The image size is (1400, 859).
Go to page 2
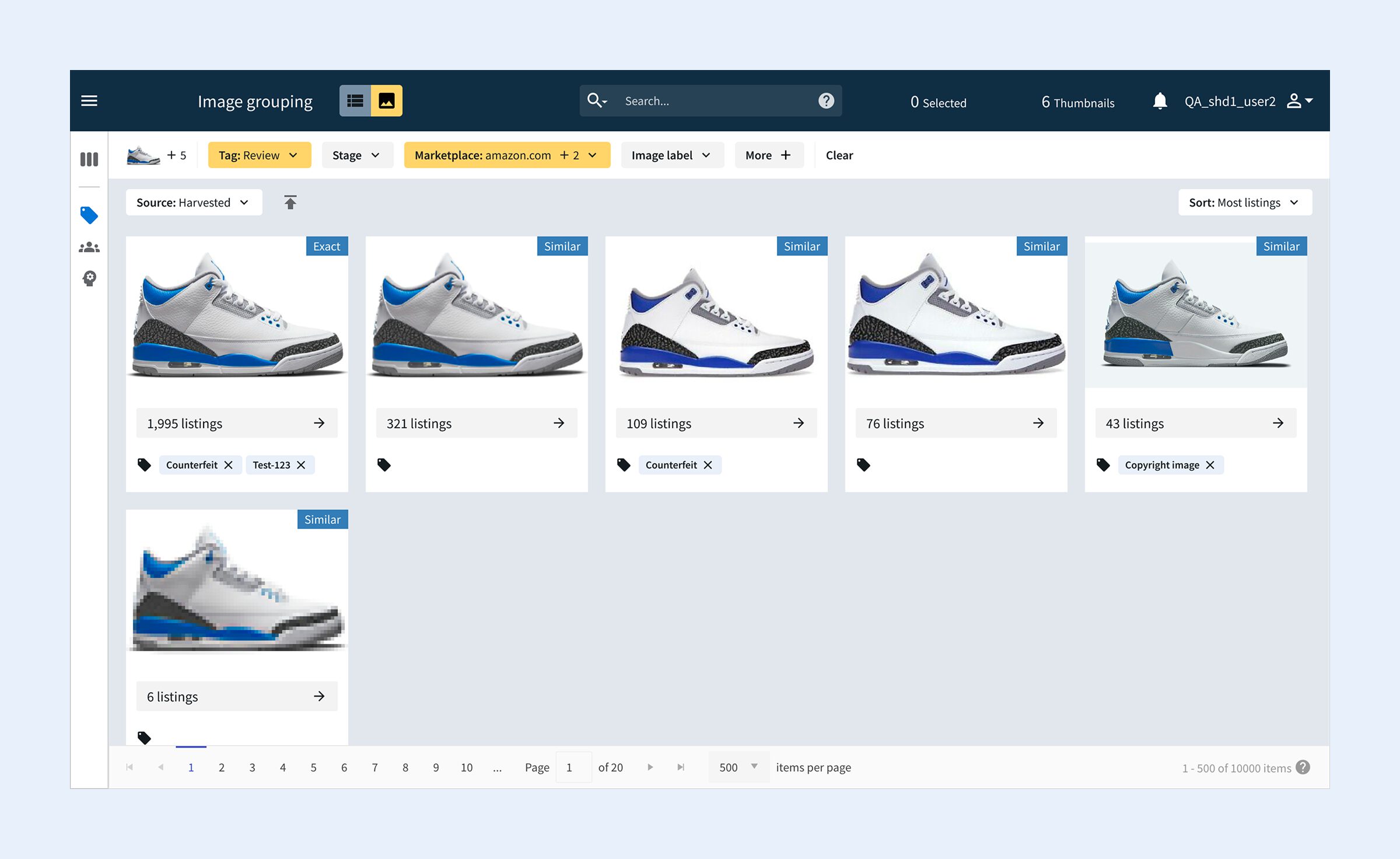pyautogui.click(x=222, y=767)
